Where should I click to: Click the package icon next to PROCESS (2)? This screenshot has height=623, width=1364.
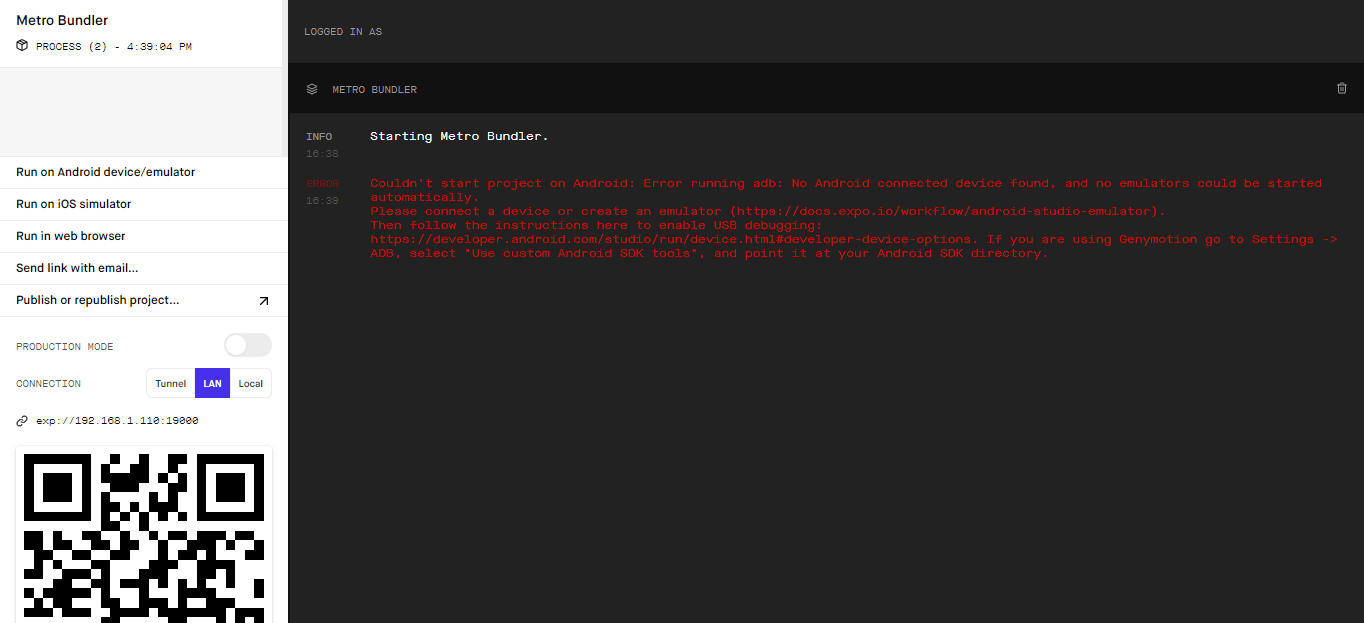coord(21,45)
